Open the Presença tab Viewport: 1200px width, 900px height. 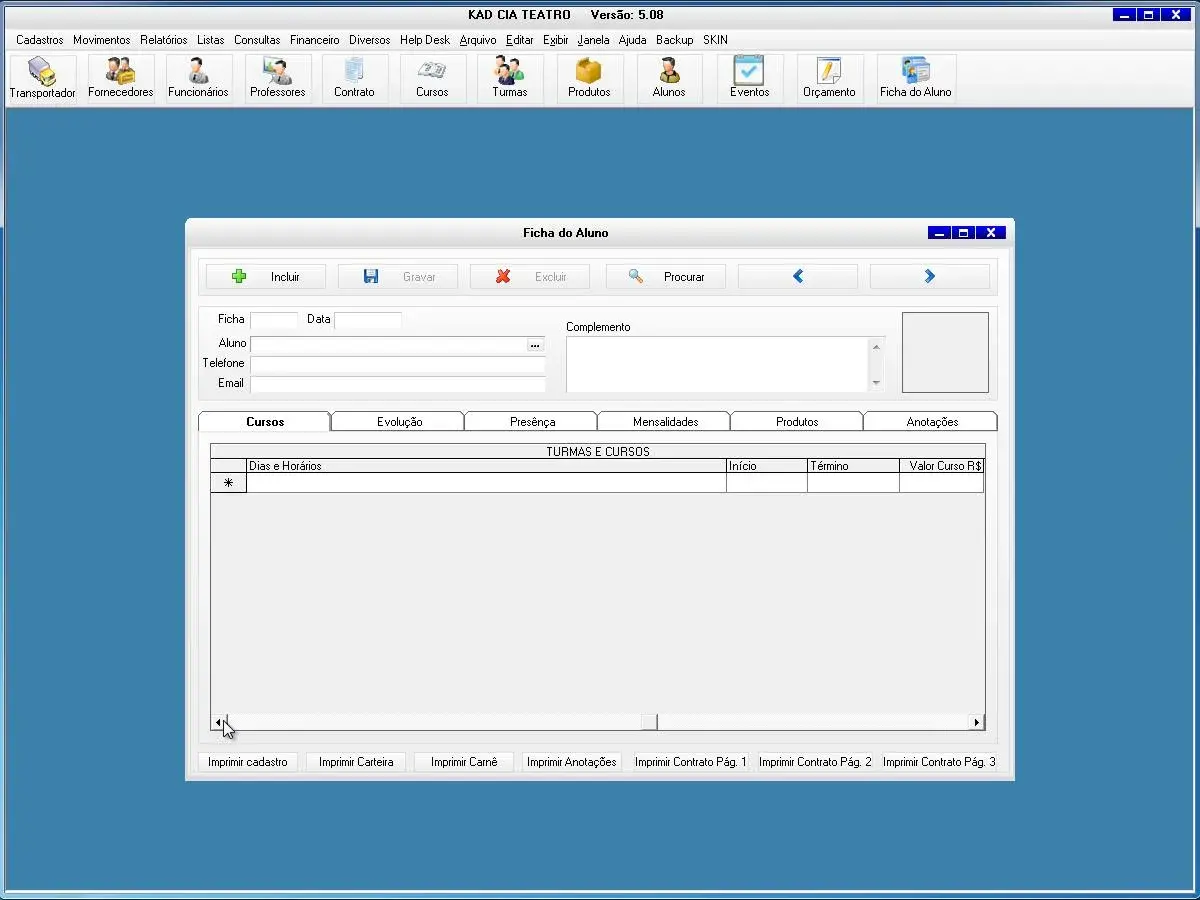pyautogui.click(x=532, y=422)
